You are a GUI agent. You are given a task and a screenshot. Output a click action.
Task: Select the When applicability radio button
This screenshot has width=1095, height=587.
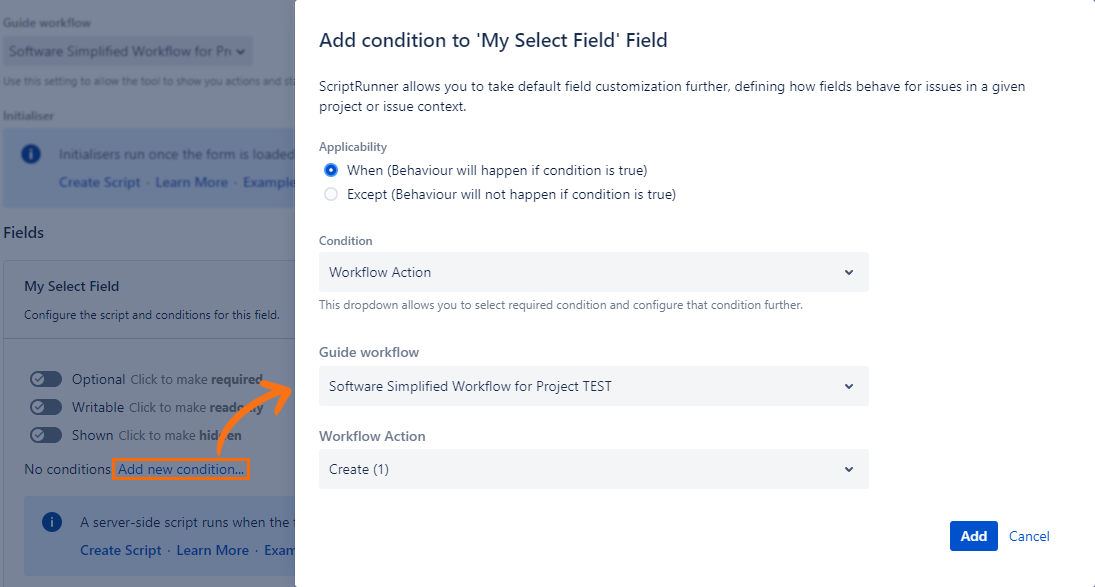click(x=331, y=170)
